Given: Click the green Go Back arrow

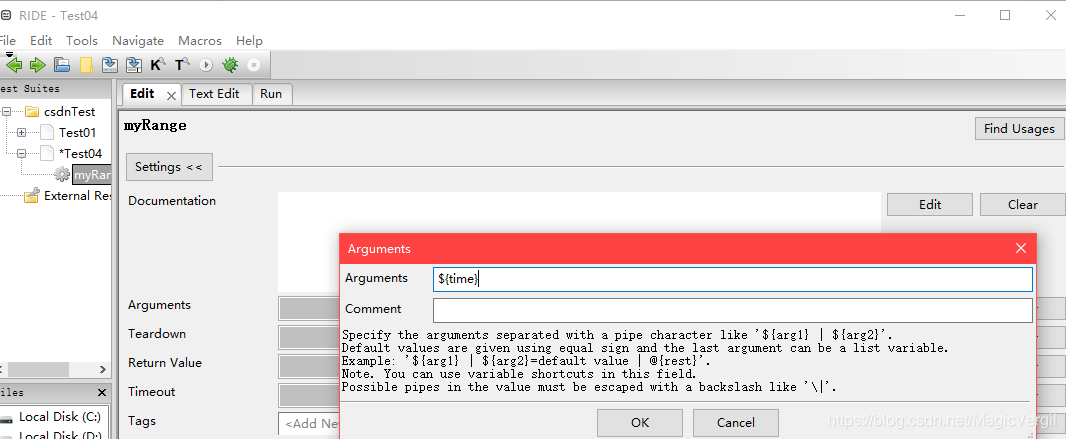Looking at the screenshot, I should (x=14, y=65).
